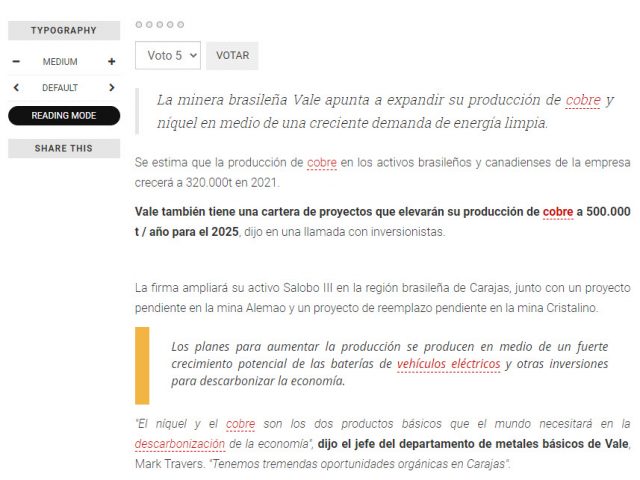Increase font size with plus icon
The height and width of the screenshot is (480, 640).
[111, 62]
